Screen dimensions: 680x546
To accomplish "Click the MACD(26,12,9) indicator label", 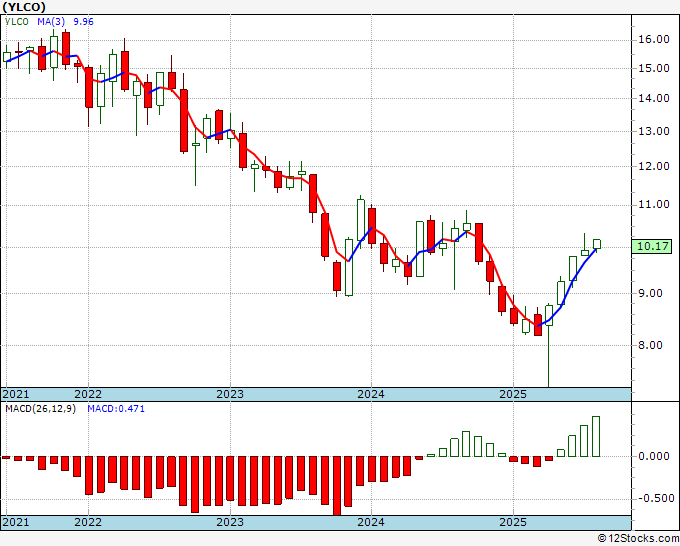I will (40, 409).
